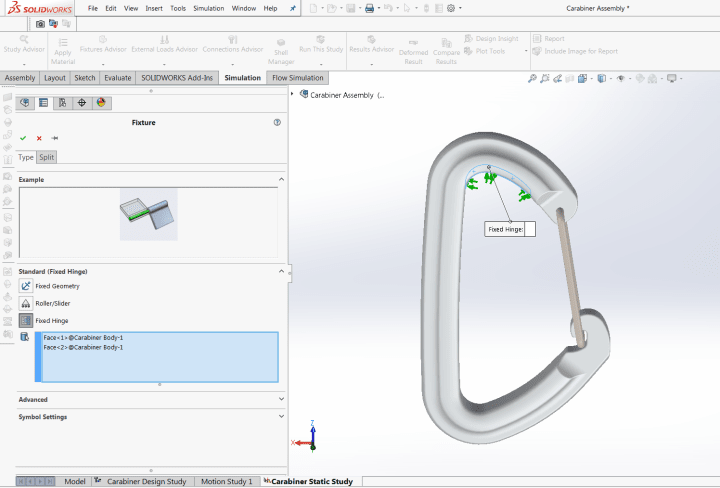Switch to the Split tab
Screen dimensions: 720x488
[x=47, y=157]
